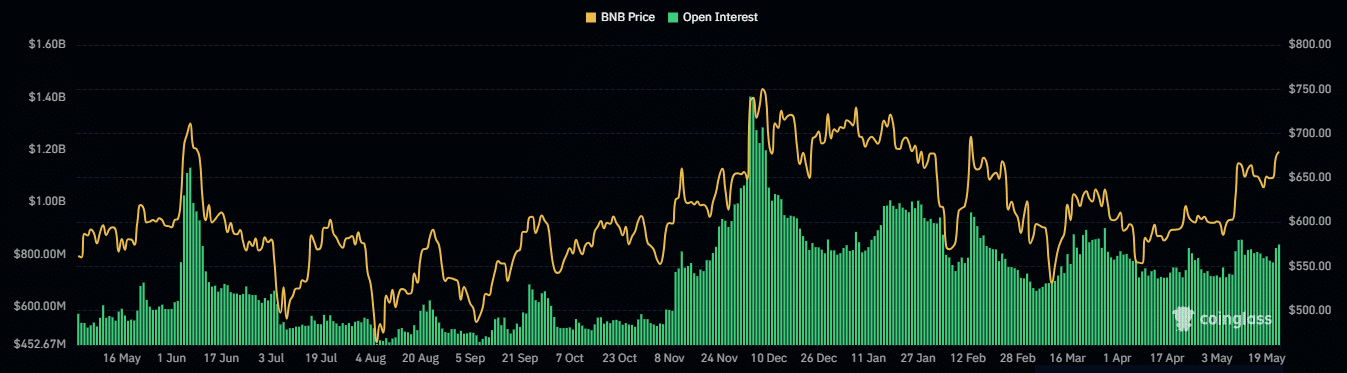The width and height of the screenshot is (1347, 373).
Task: Click the 8 Nov date label
Action: pyautogui.click(x=670, y=357)
